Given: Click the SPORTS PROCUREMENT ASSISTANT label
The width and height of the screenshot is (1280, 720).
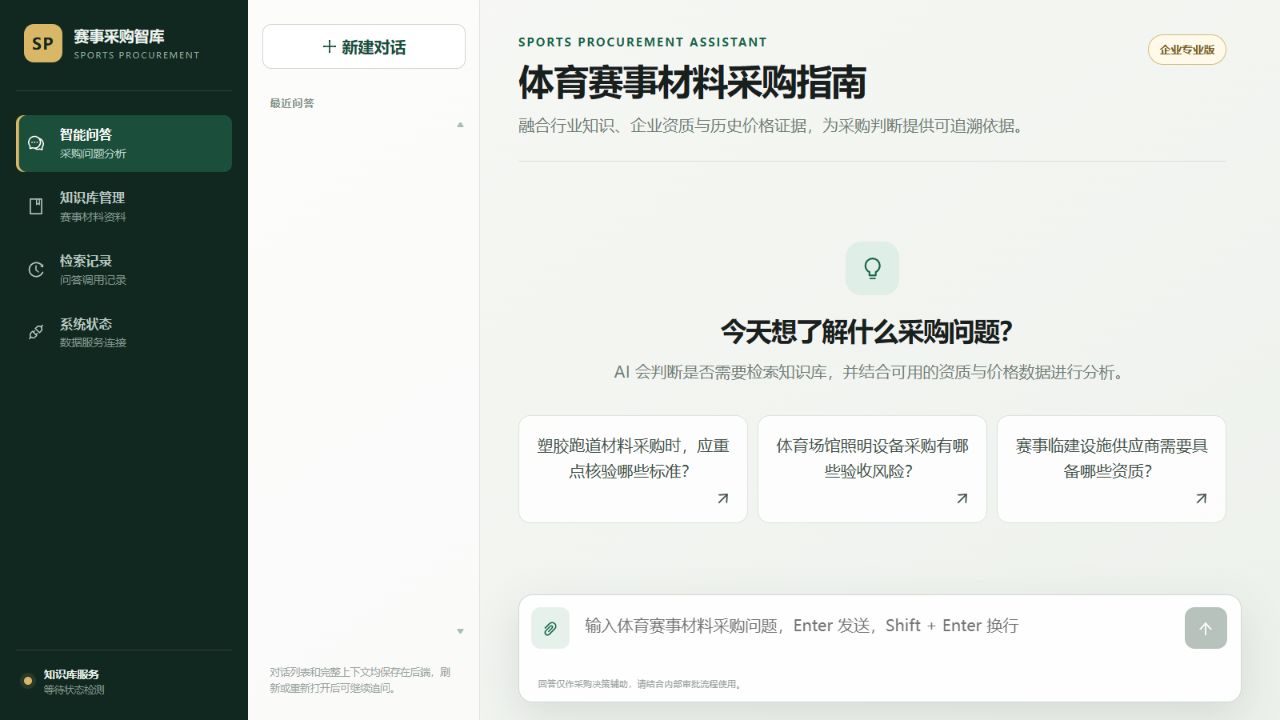Looking at the screenshot, I should point(643,42).
